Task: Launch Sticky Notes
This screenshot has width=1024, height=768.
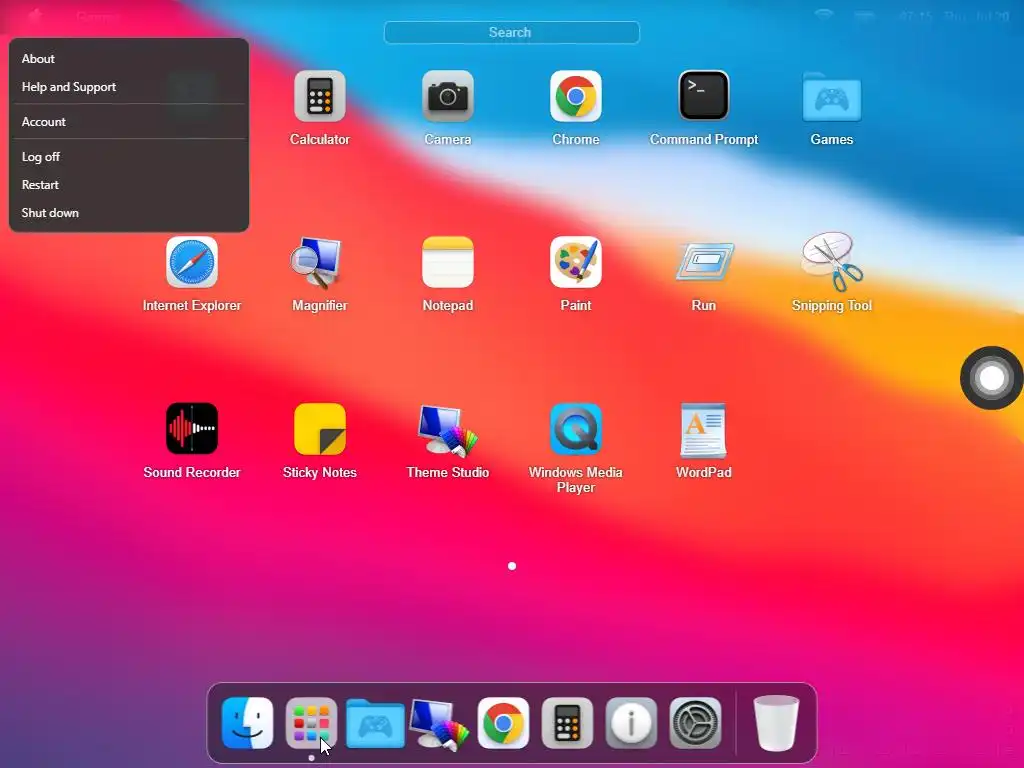Action: pos(319,428)
